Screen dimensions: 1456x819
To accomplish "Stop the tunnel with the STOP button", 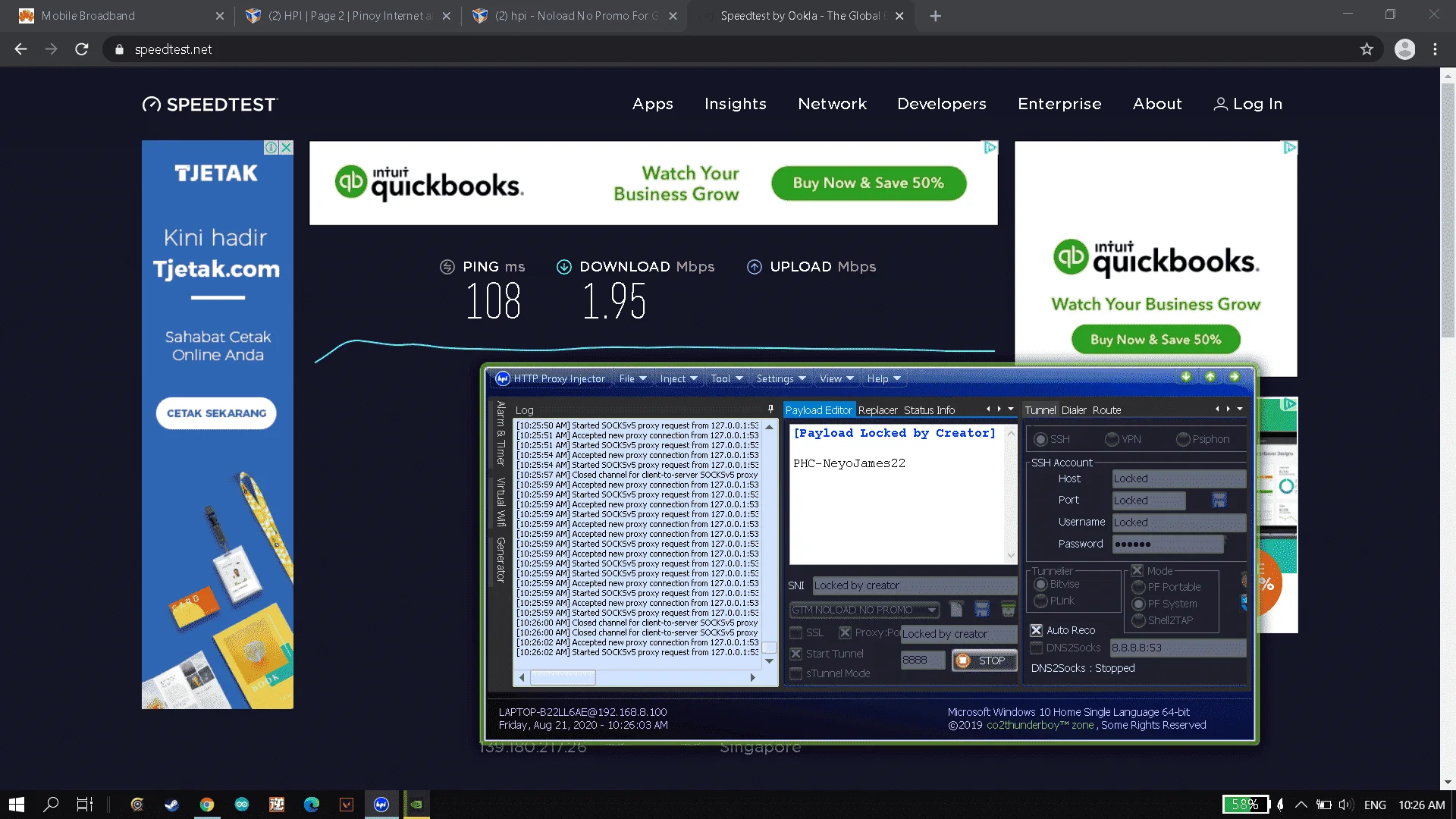I will click(x=984, y=661).
